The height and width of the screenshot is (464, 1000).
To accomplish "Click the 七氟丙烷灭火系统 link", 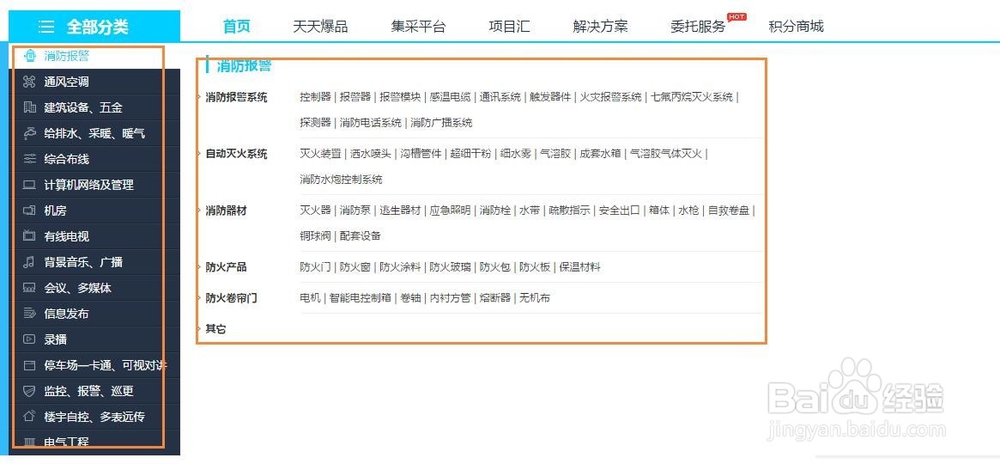I will [692, 98].
